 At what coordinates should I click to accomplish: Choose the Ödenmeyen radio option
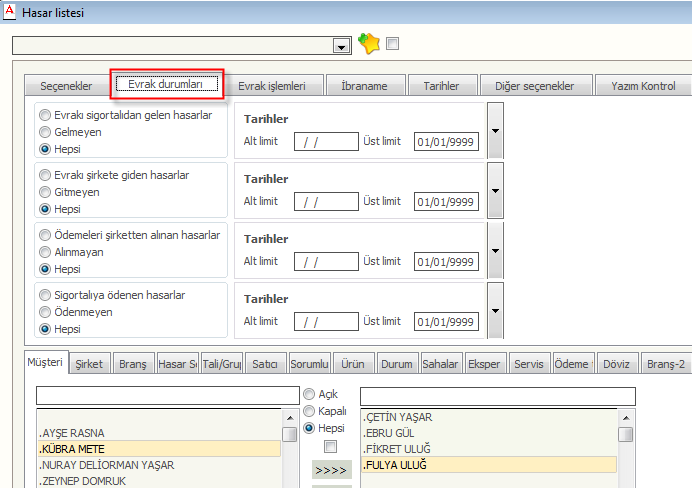tap(44, 312)
